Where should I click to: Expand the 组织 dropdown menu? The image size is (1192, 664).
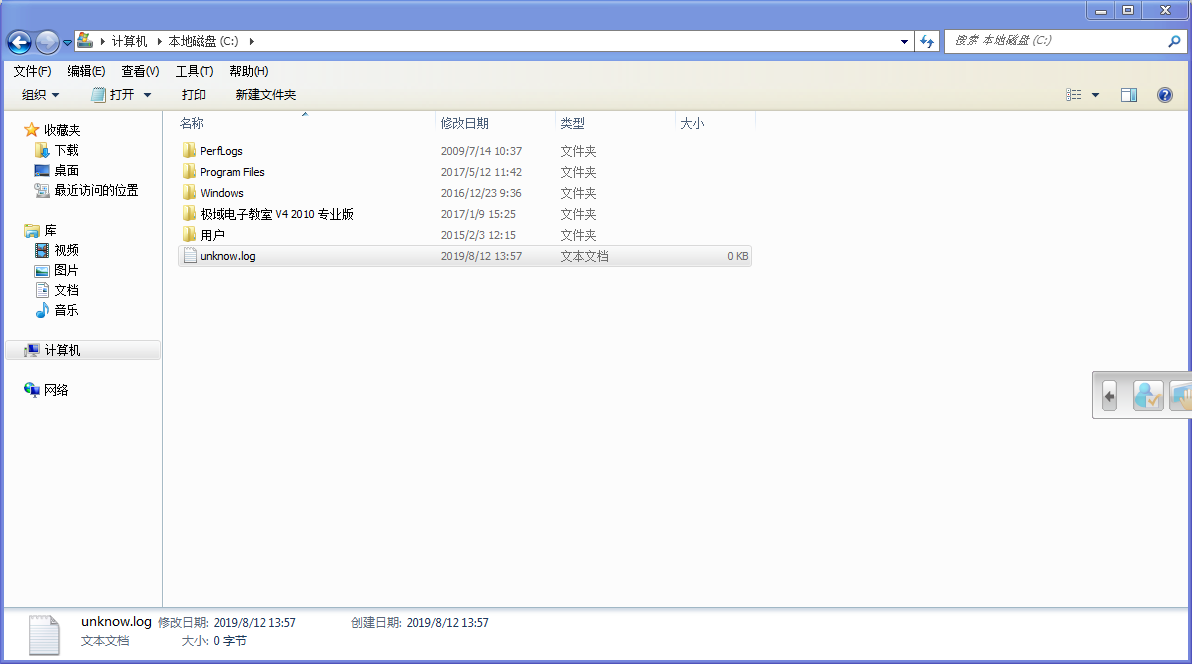[41, 95]
